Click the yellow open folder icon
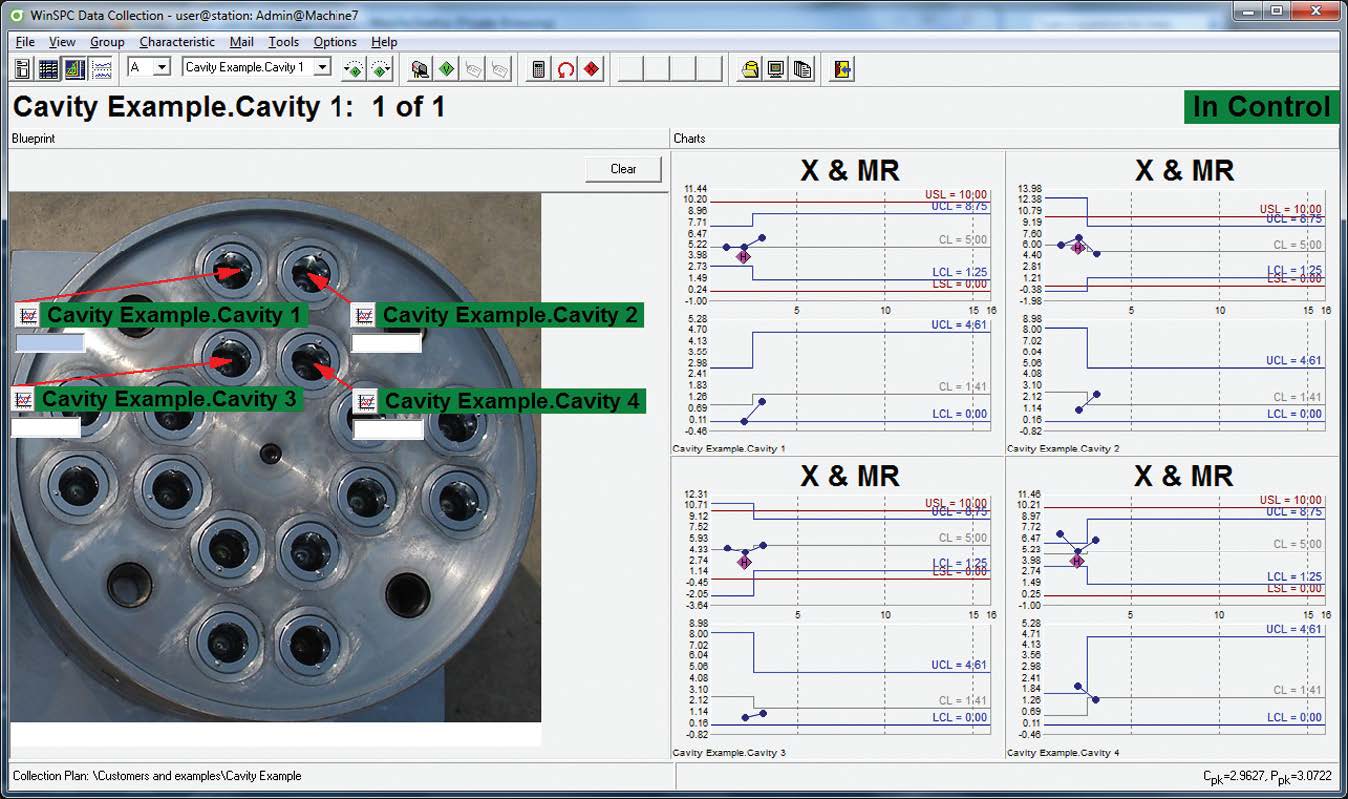Screen dimensions: 1348x799 pos(749,69)
